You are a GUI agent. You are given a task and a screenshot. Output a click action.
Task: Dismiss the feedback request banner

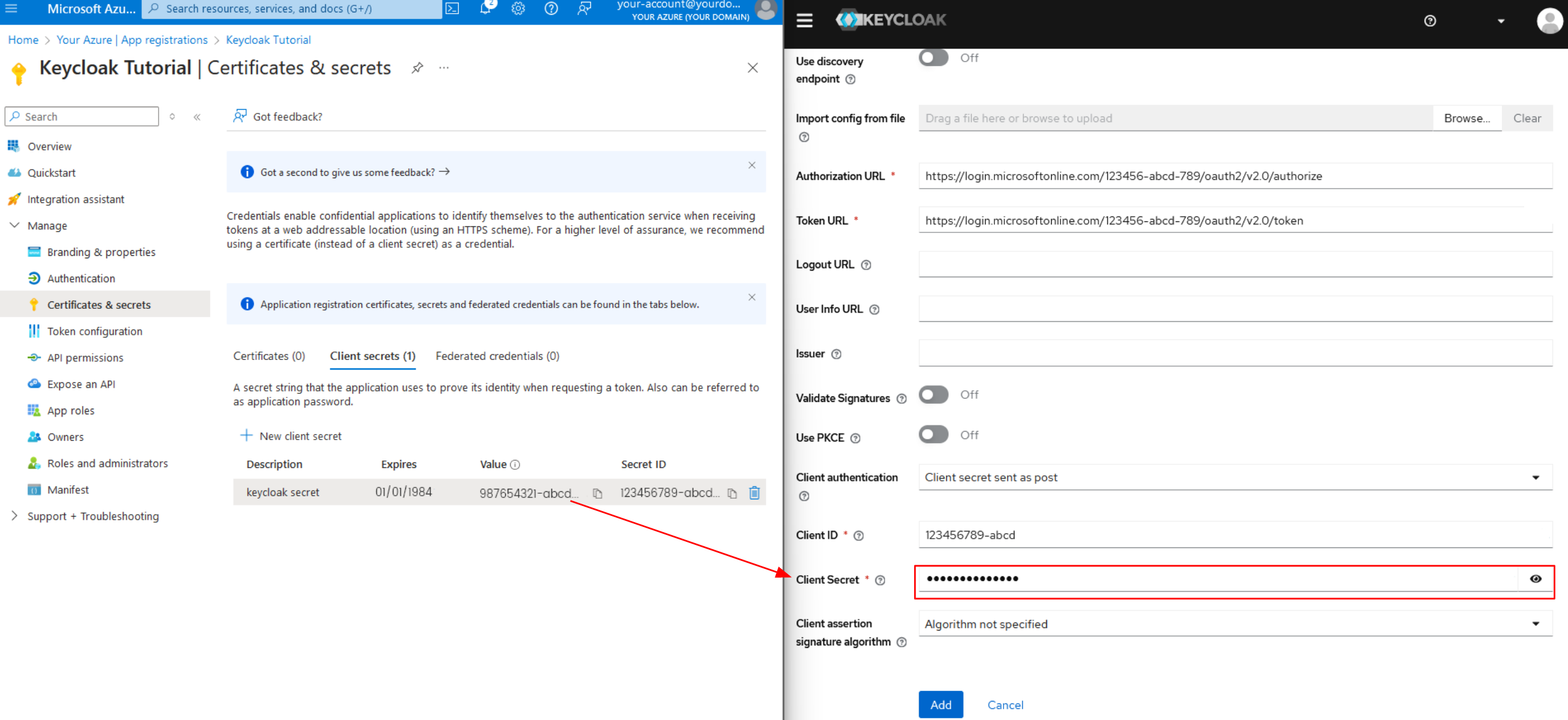pos(752,165)
